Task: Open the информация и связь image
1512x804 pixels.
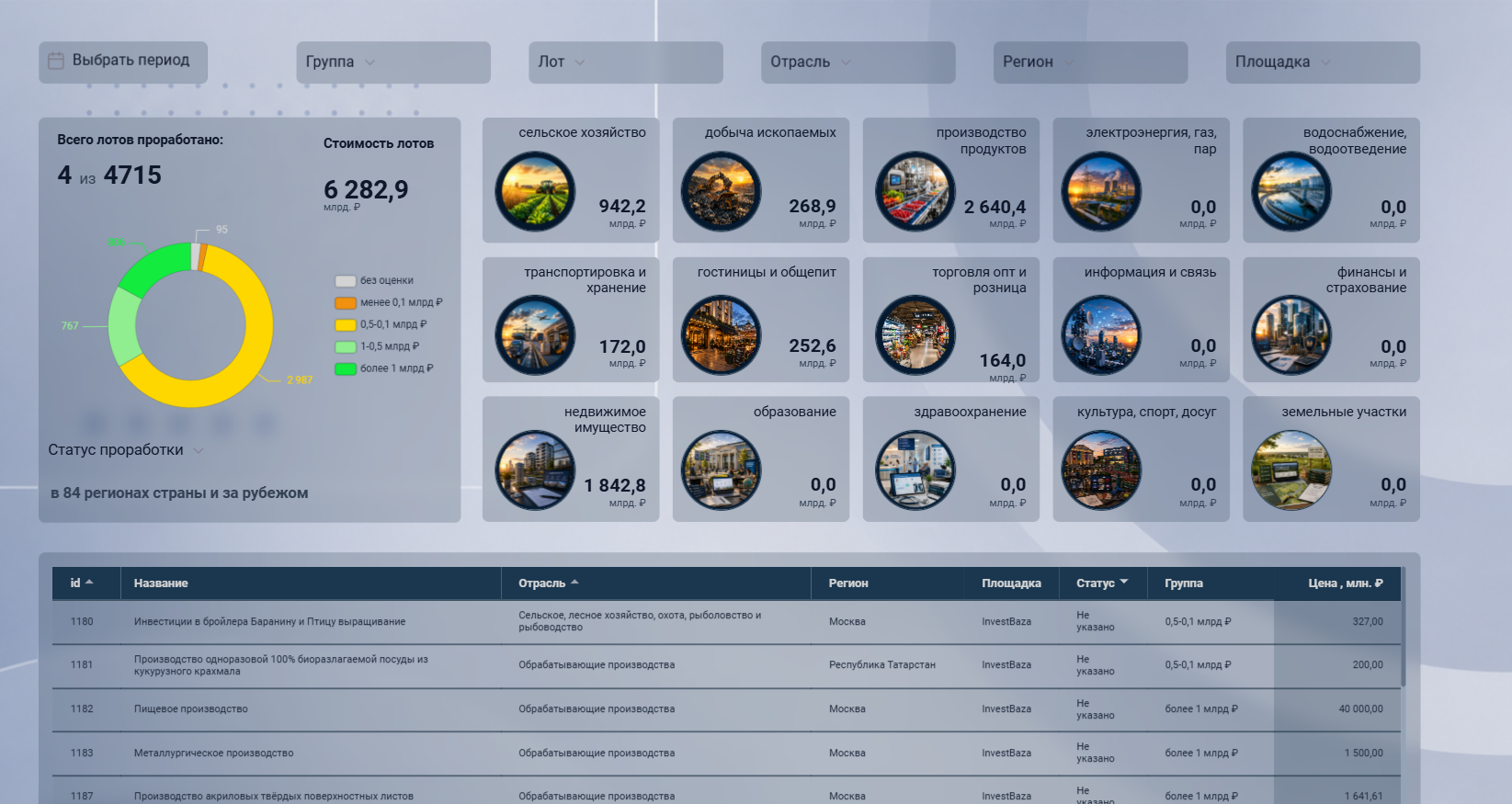Action: pos(1101,335)
